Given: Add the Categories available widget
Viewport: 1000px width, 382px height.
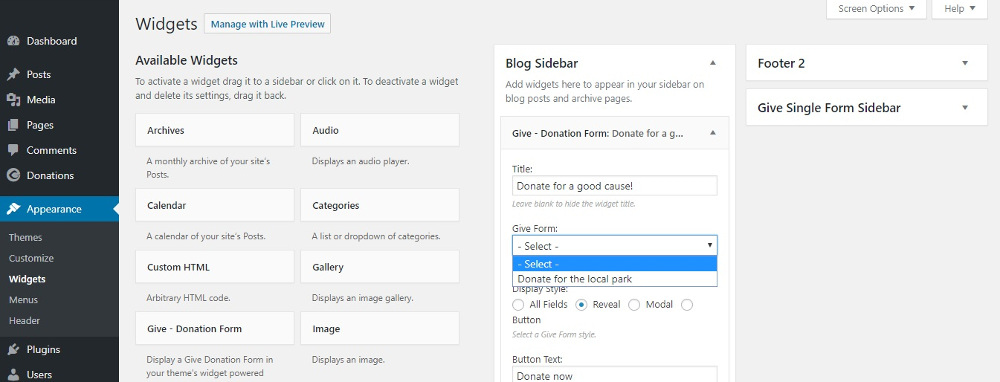Looking at the screenshot, I should tap(380, 205).
